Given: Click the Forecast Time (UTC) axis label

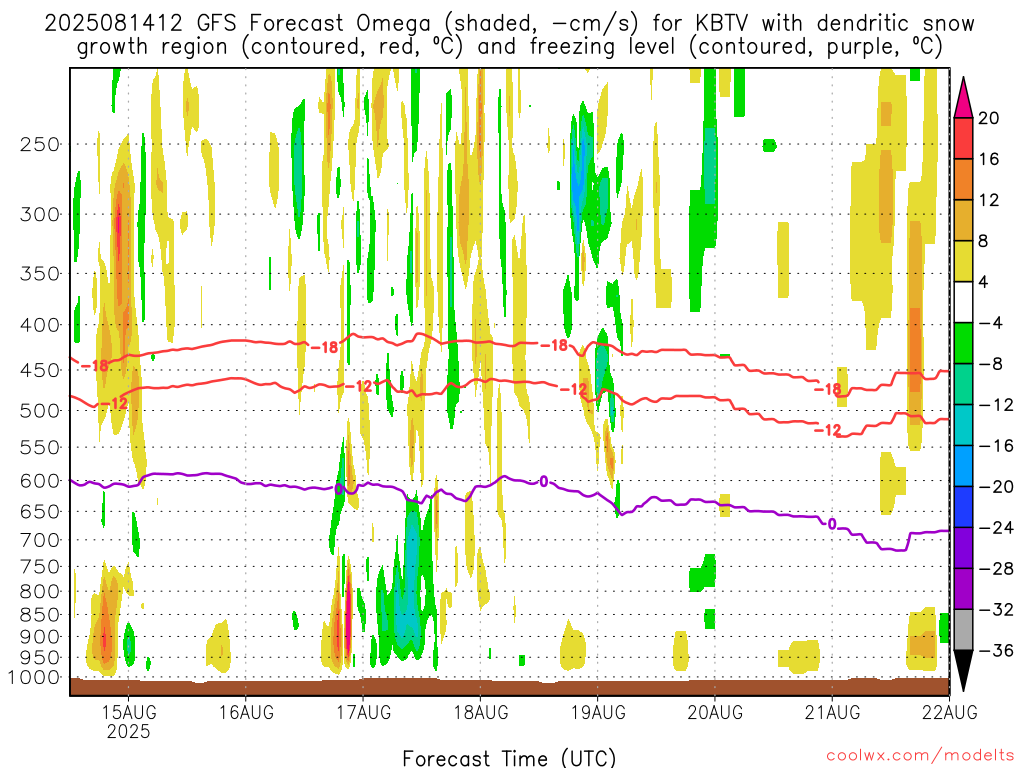Looking at the screenshot, I should point(509,758).
